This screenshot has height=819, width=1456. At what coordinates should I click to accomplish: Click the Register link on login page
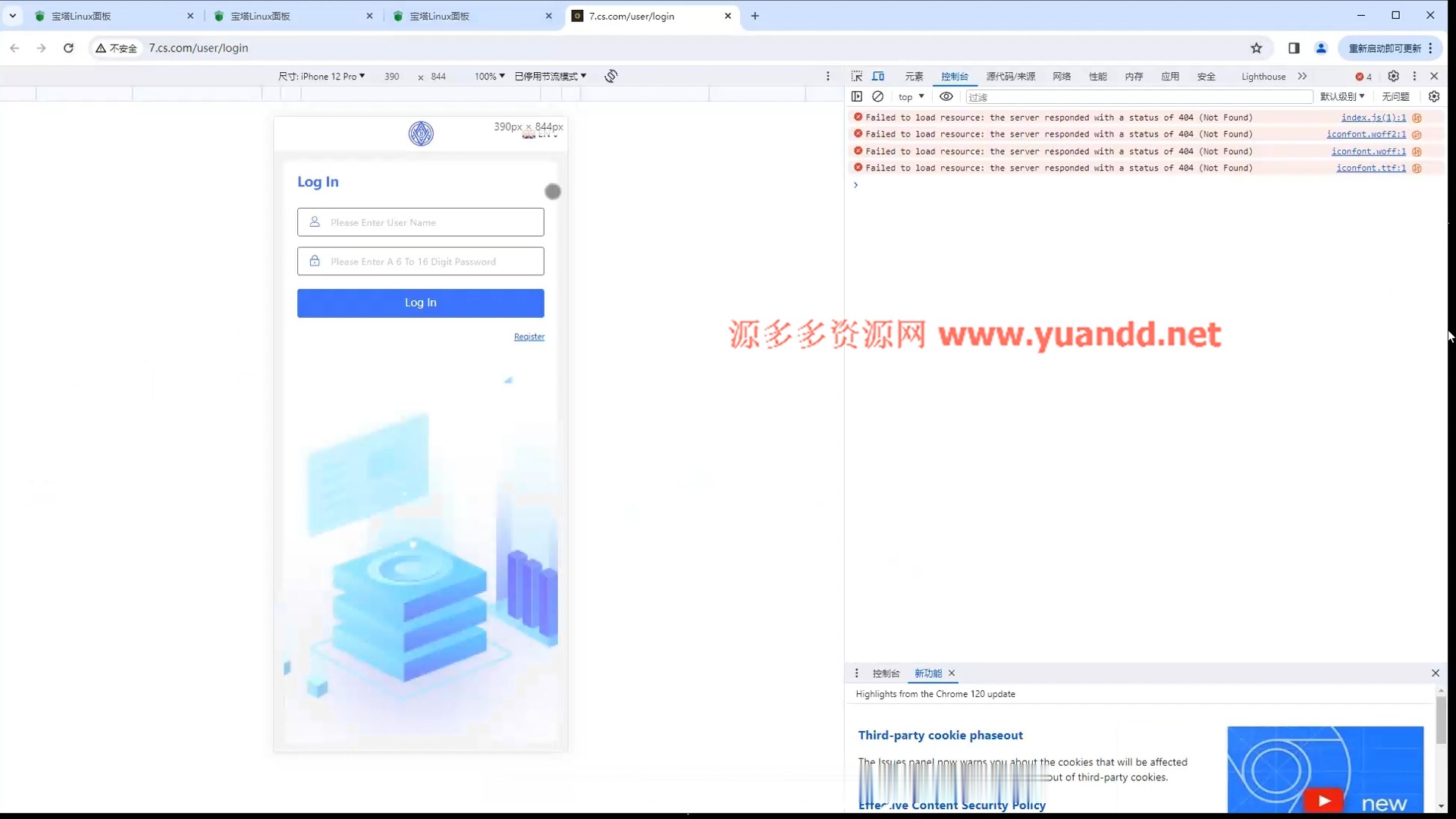point(529,336)
